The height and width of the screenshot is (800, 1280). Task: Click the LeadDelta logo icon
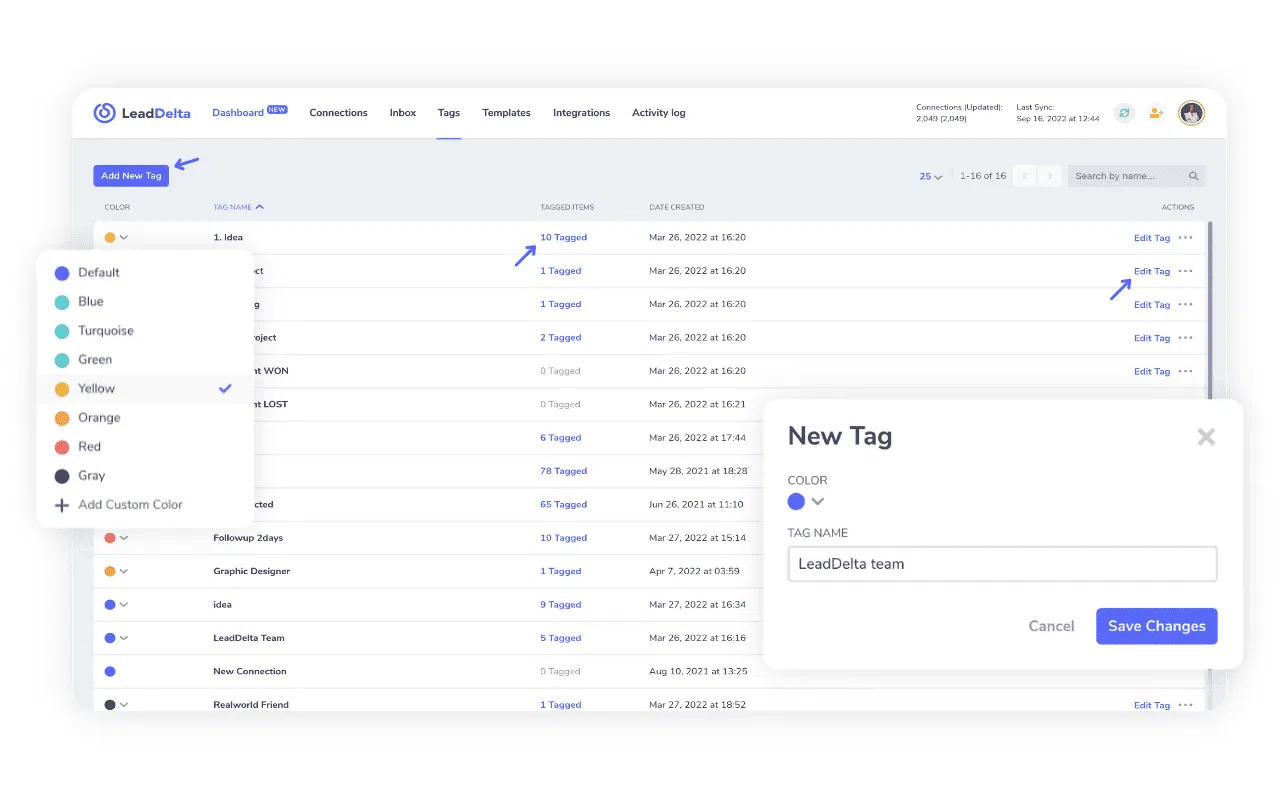(104, 113)
